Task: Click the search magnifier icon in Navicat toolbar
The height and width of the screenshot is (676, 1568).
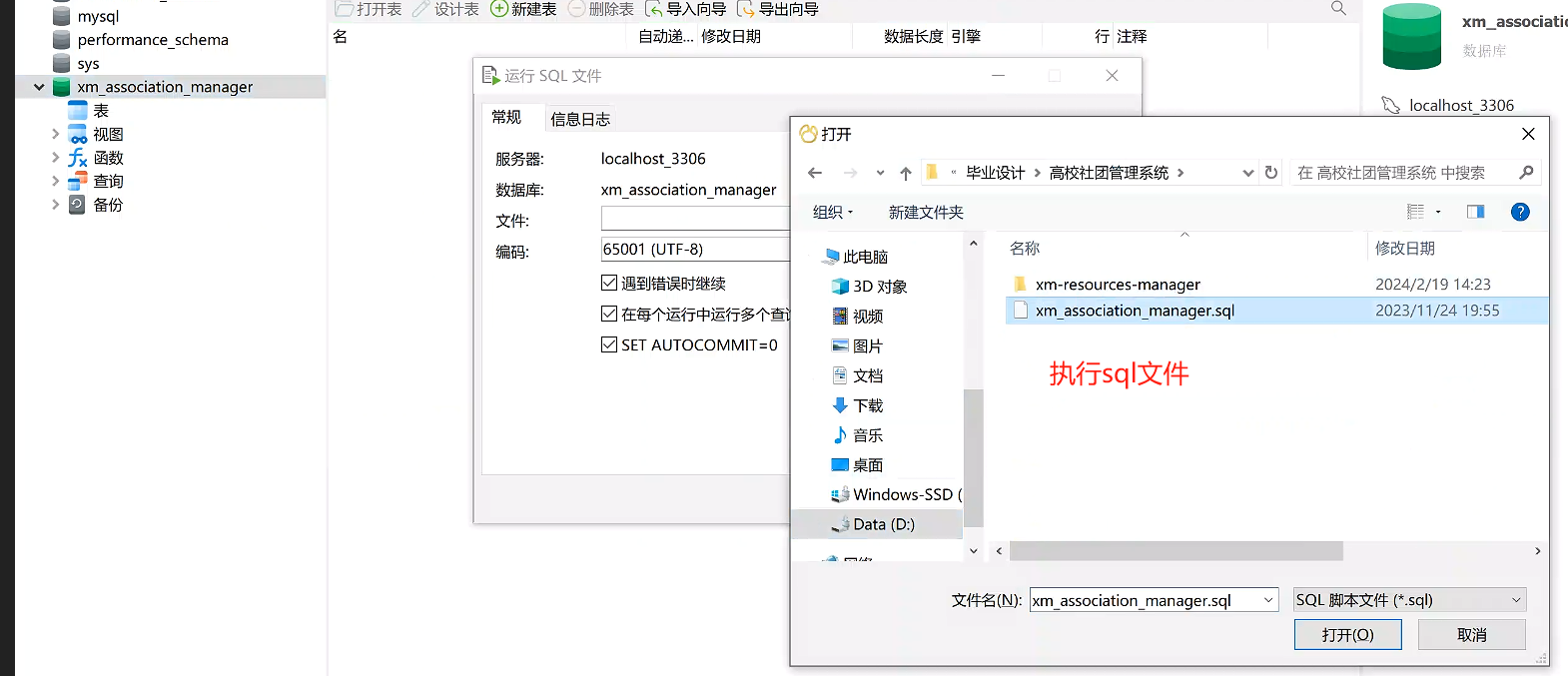Action: (x=1338, y=8)
